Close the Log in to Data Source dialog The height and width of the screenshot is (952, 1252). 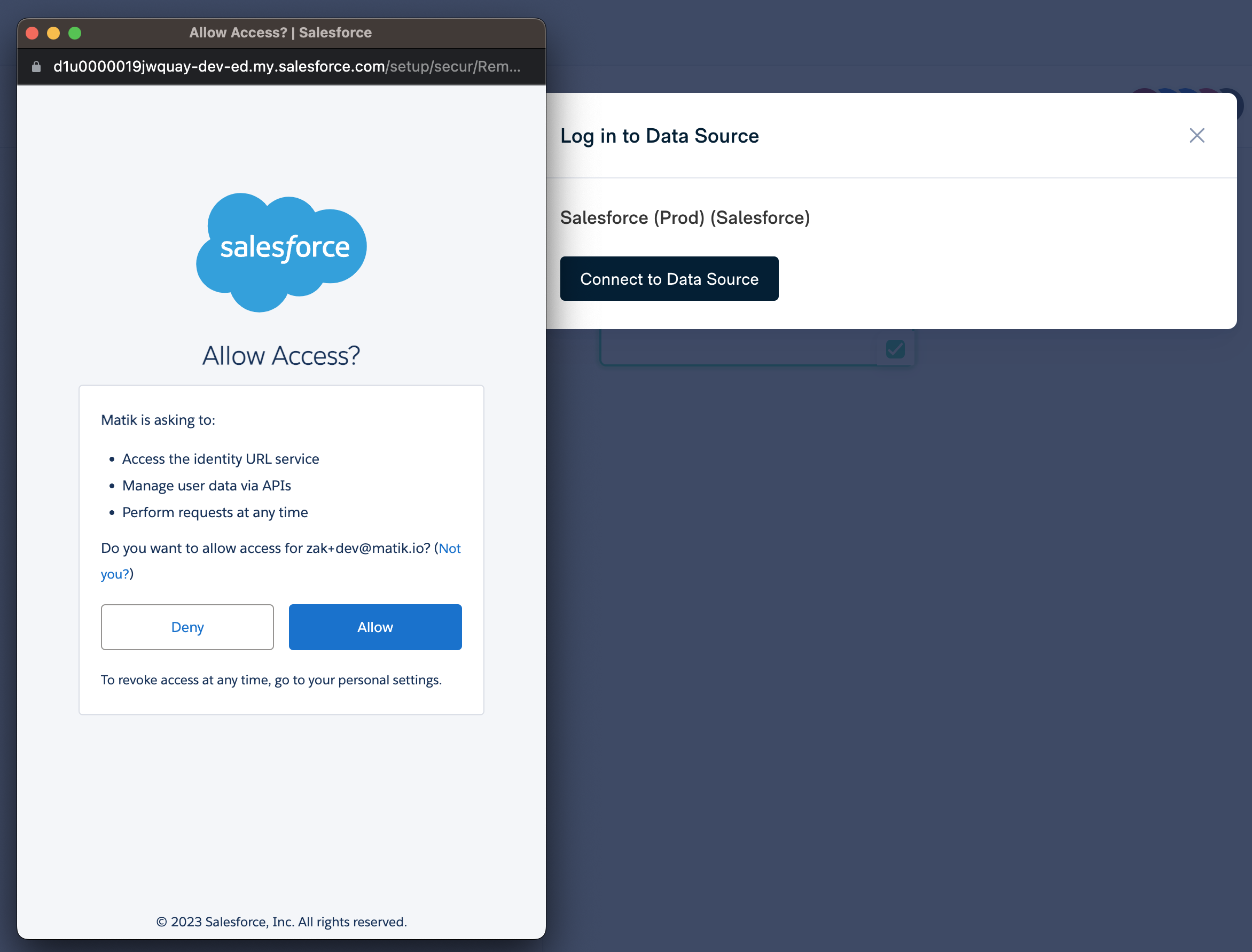tap(1196, 136)
